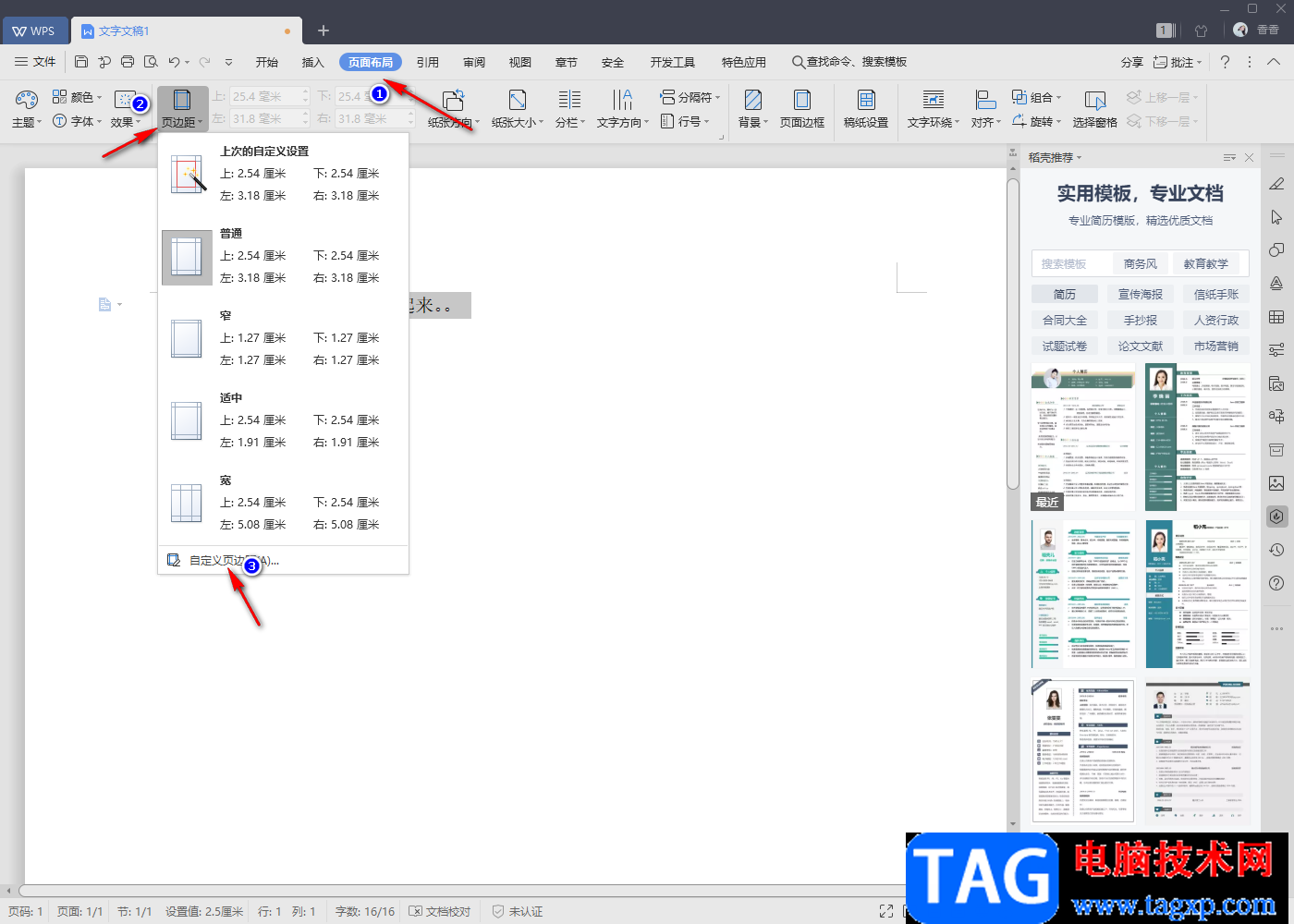Viewport: 1294px width, 924px height.
Task: Switch to the 视图 (View) tab
Action: pos(520,62)
